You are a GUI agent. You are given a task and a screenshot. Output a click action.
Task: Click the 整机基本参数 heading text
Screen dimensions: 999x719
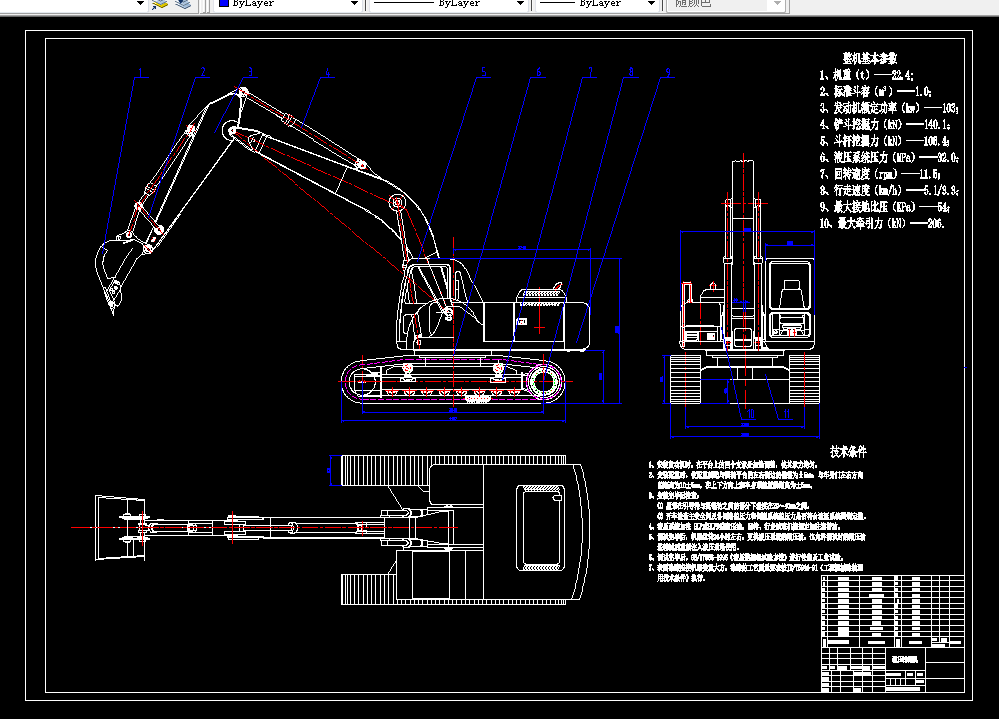point(870,59)
